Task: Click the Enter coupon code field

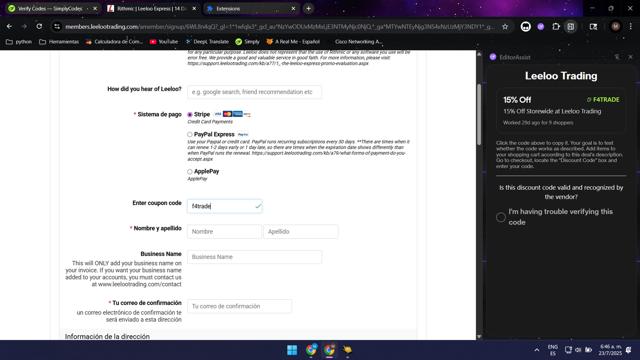Action: 224,206
